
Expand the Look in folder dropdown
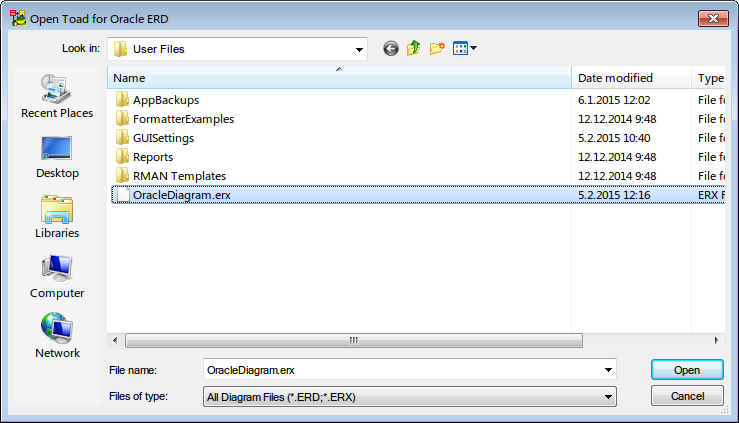[359, 49]
